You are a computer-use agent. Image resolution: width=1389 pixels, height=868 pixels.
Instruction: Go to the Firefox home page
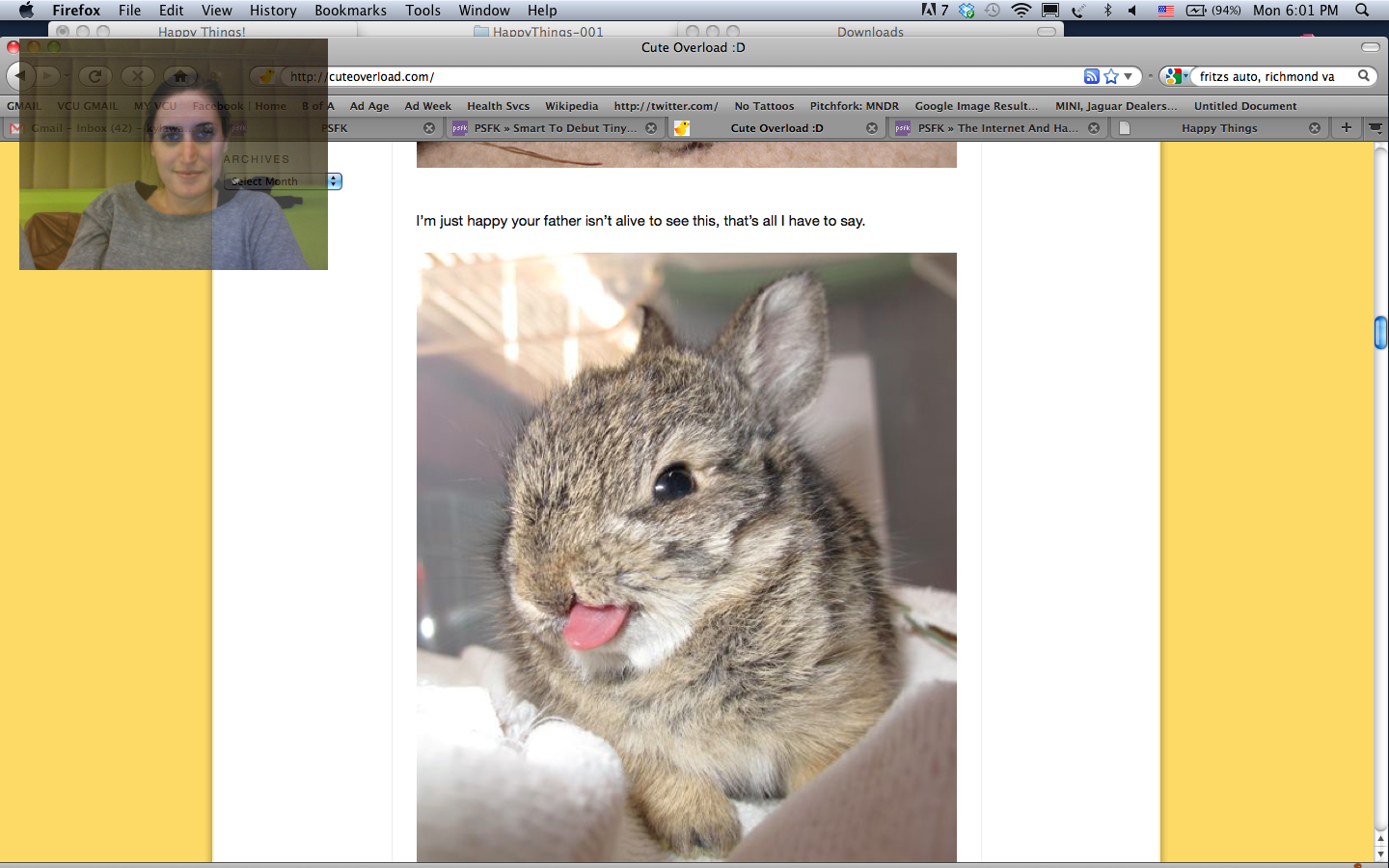coord(179,76)
